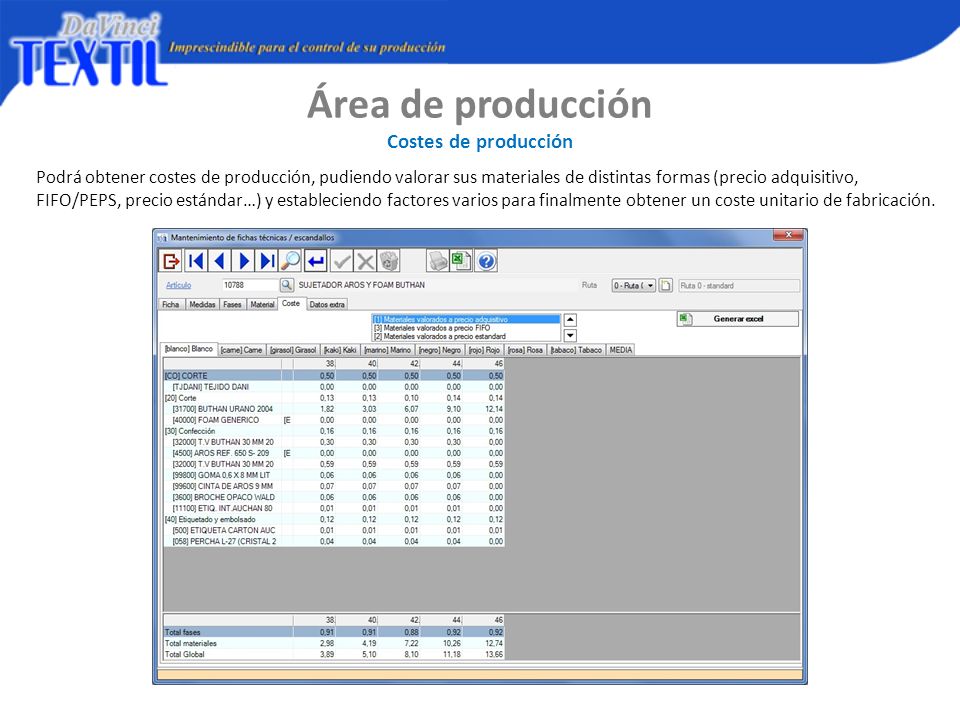This screenshot has width=960, height=720.
Task: Click the [11100] ETIQ. INT.AUCHAN 80 row
Action: (x=334, y=508)
